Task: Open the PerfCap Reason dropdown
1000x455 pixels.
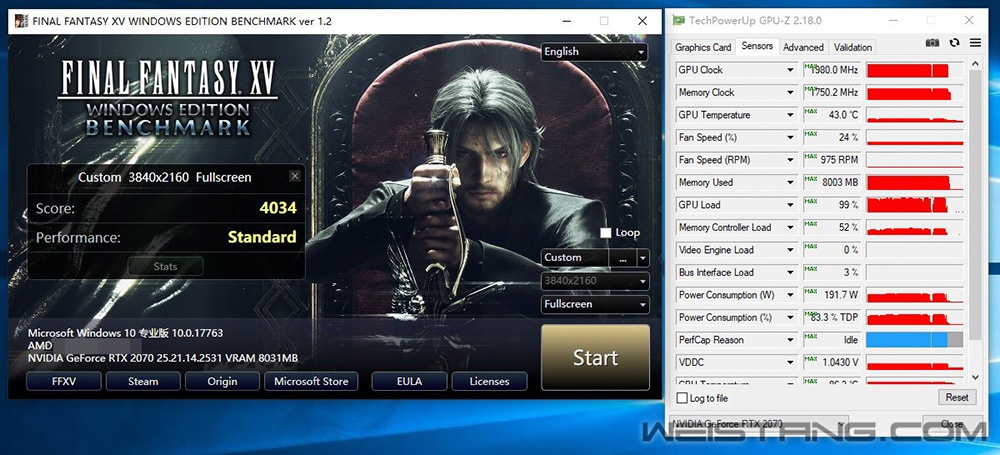Action: 791,340
